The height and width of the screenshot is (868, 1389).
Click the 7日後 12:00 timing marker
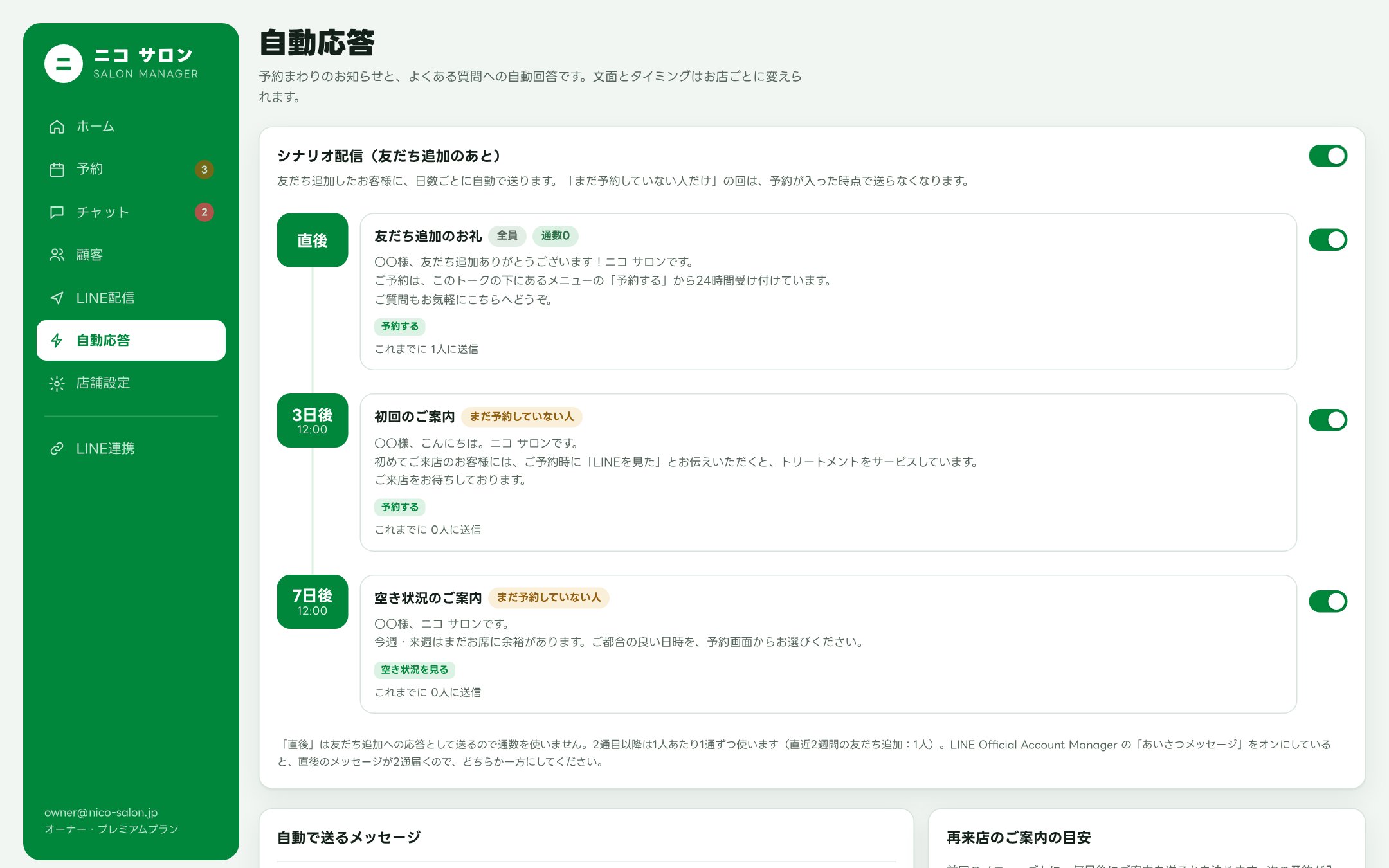pos(313,601)
